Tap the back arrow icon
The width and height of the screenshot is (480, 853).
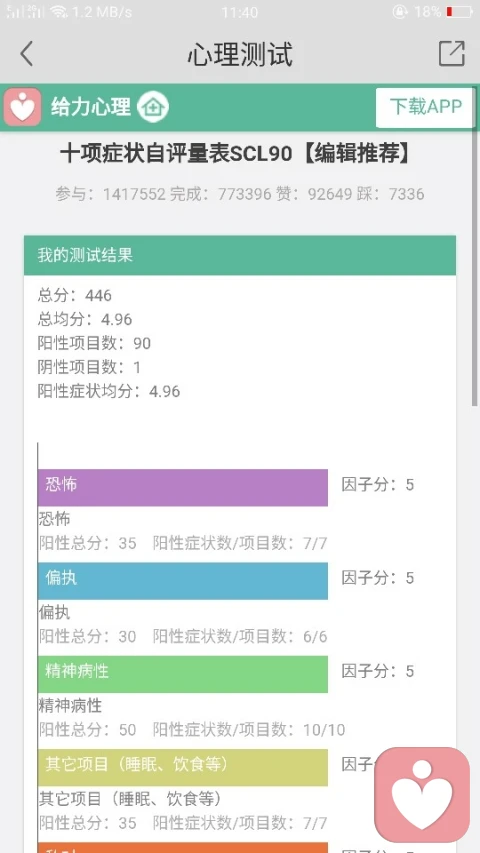26,54
